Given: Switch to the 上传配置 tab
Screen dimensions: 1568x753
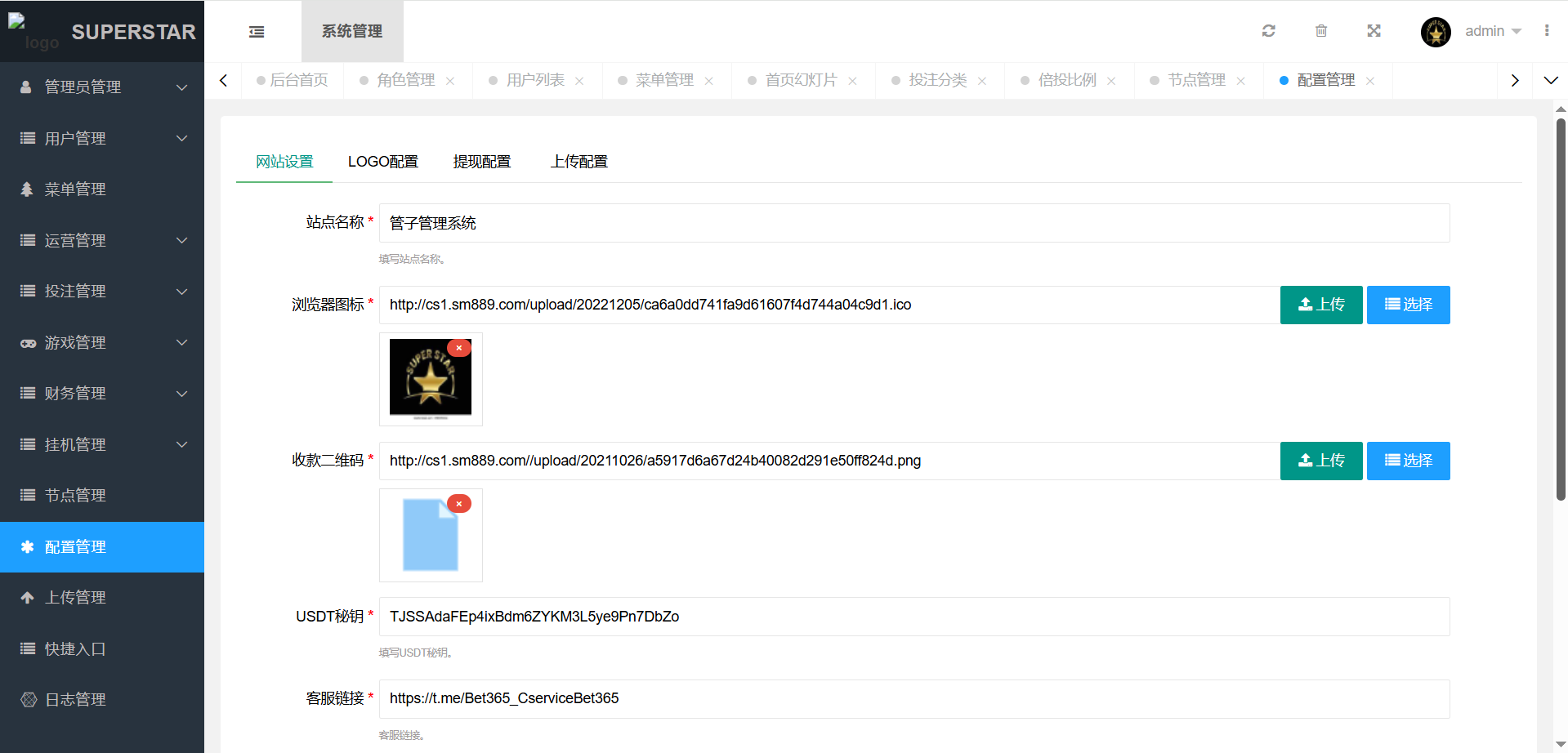Looking at the screenshot, I should (x=579, y=162).
